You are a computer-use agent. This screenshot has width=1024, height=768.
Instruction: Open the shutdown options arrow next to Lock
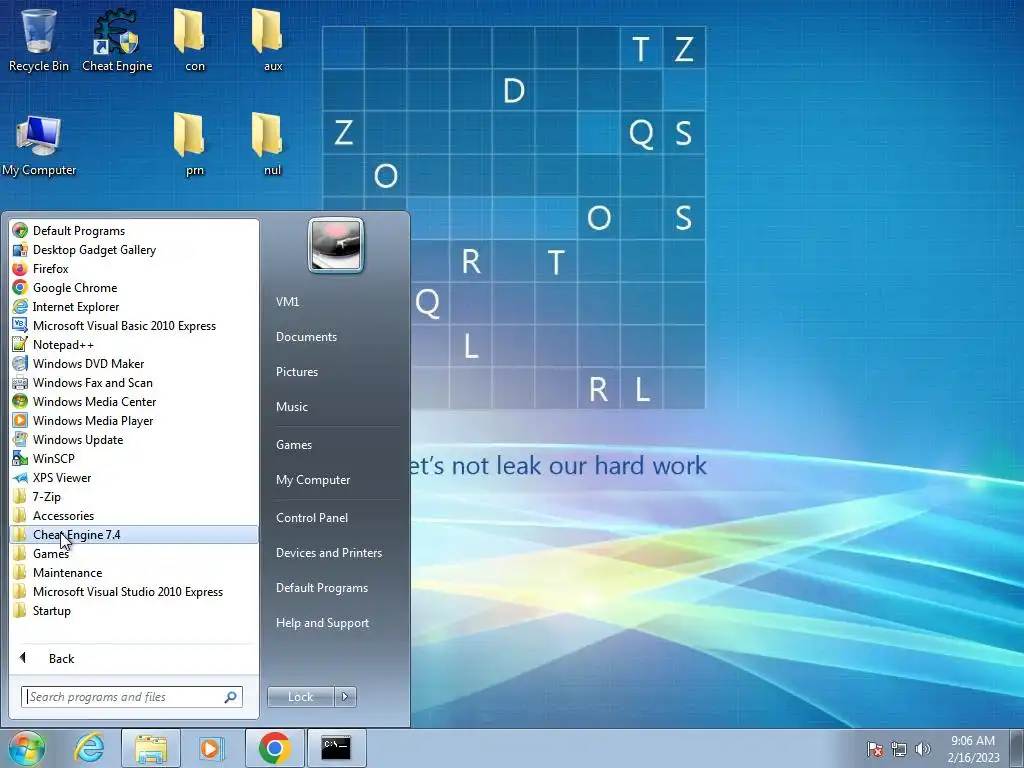345,697
